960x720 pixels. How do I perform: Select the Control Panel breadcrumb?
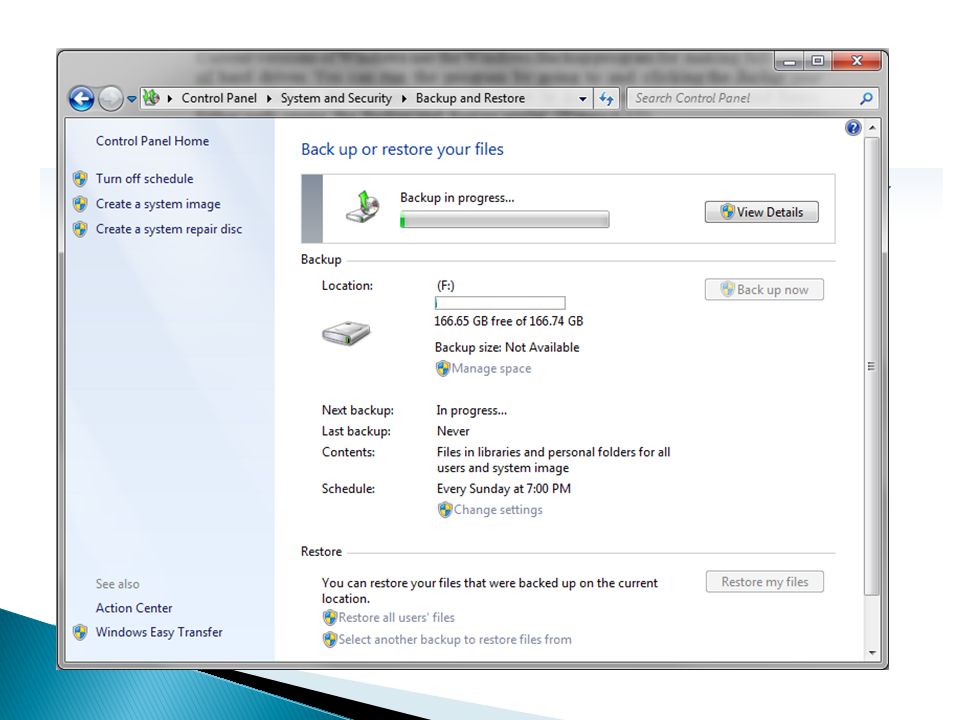pos(219,98)
